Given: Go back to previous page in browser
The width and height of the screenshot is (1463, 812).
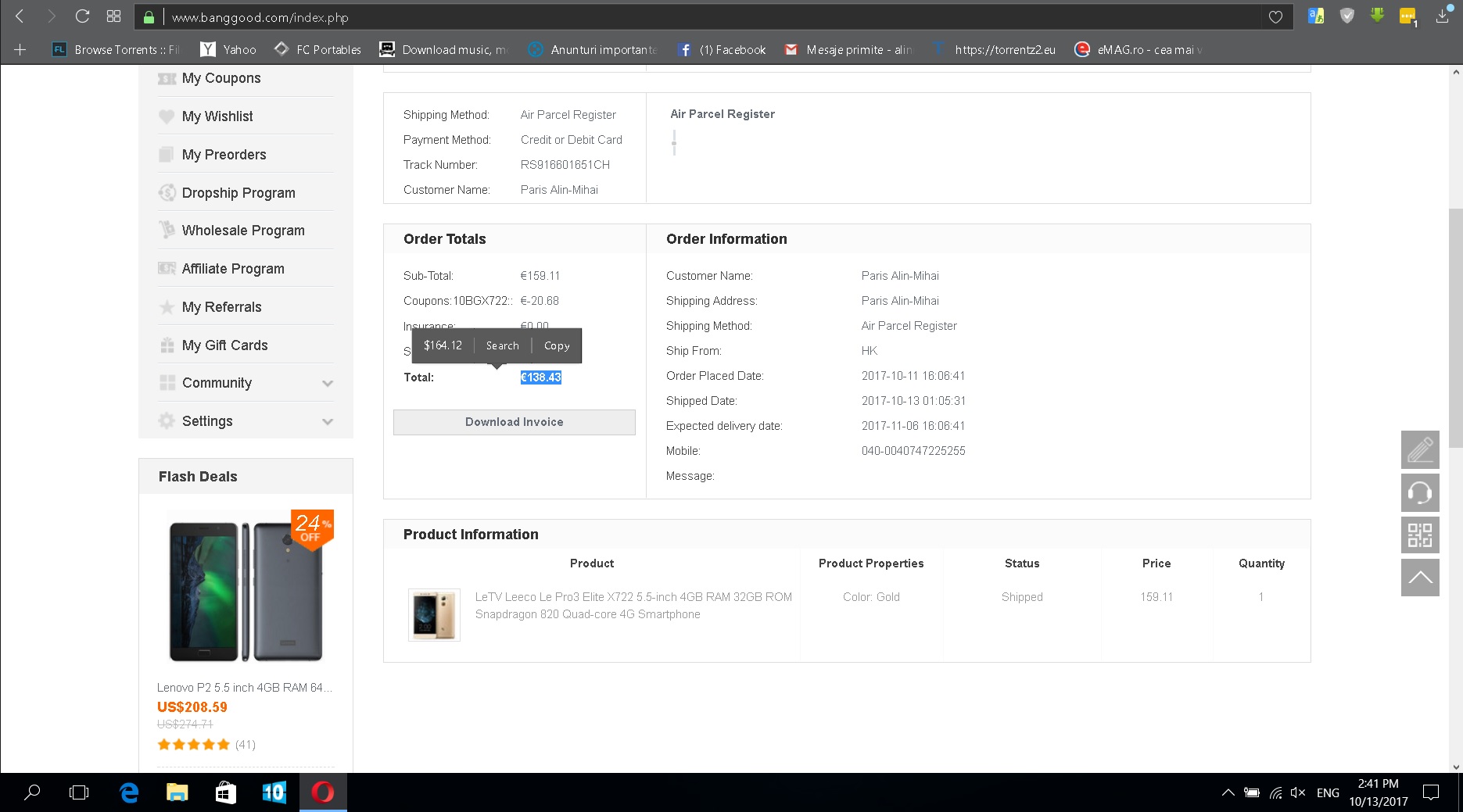Looking at the screenshot, I should click(x=20, y=16).
